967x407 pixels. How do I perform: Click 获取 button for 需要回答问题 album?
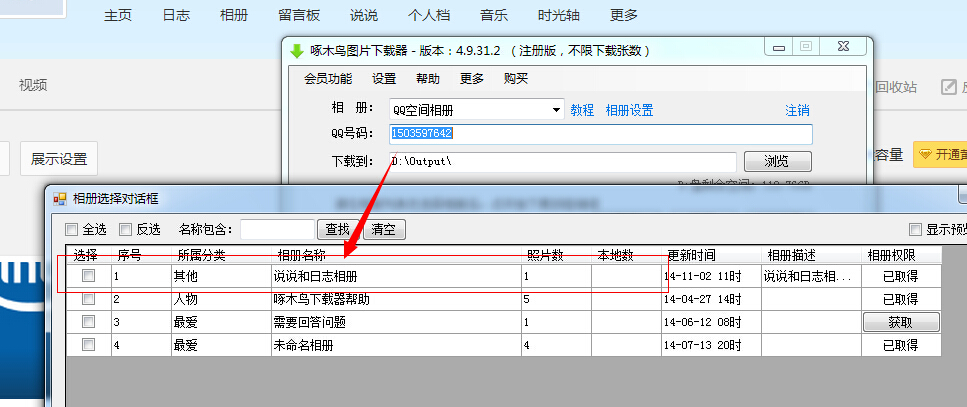tap(901, 322)
